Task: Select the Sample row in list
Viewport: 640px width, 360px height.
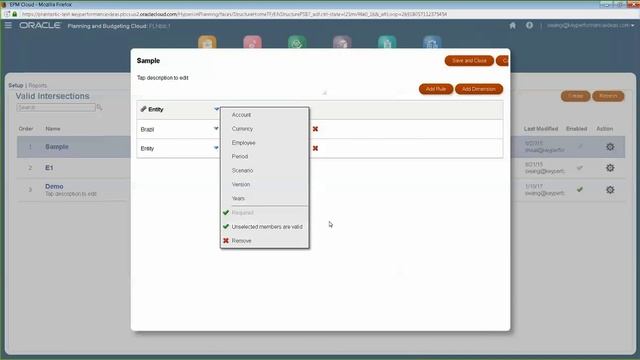Action: [x=73, y=147]
